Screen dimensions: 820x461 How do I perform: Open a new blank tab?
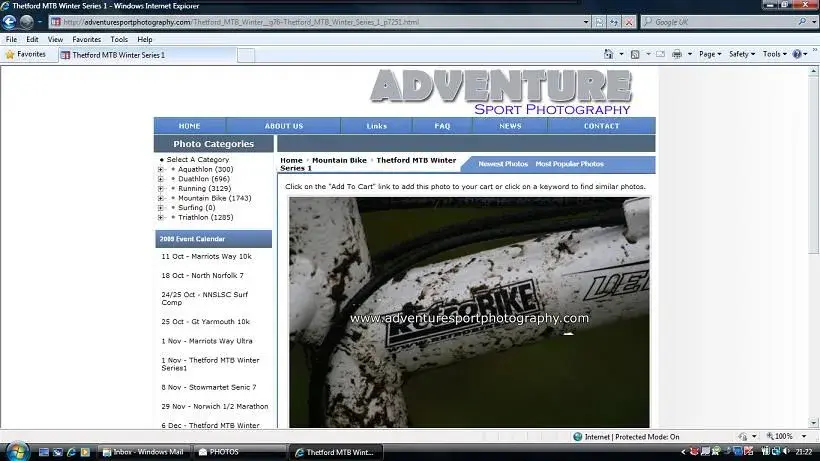click(246, 55)
